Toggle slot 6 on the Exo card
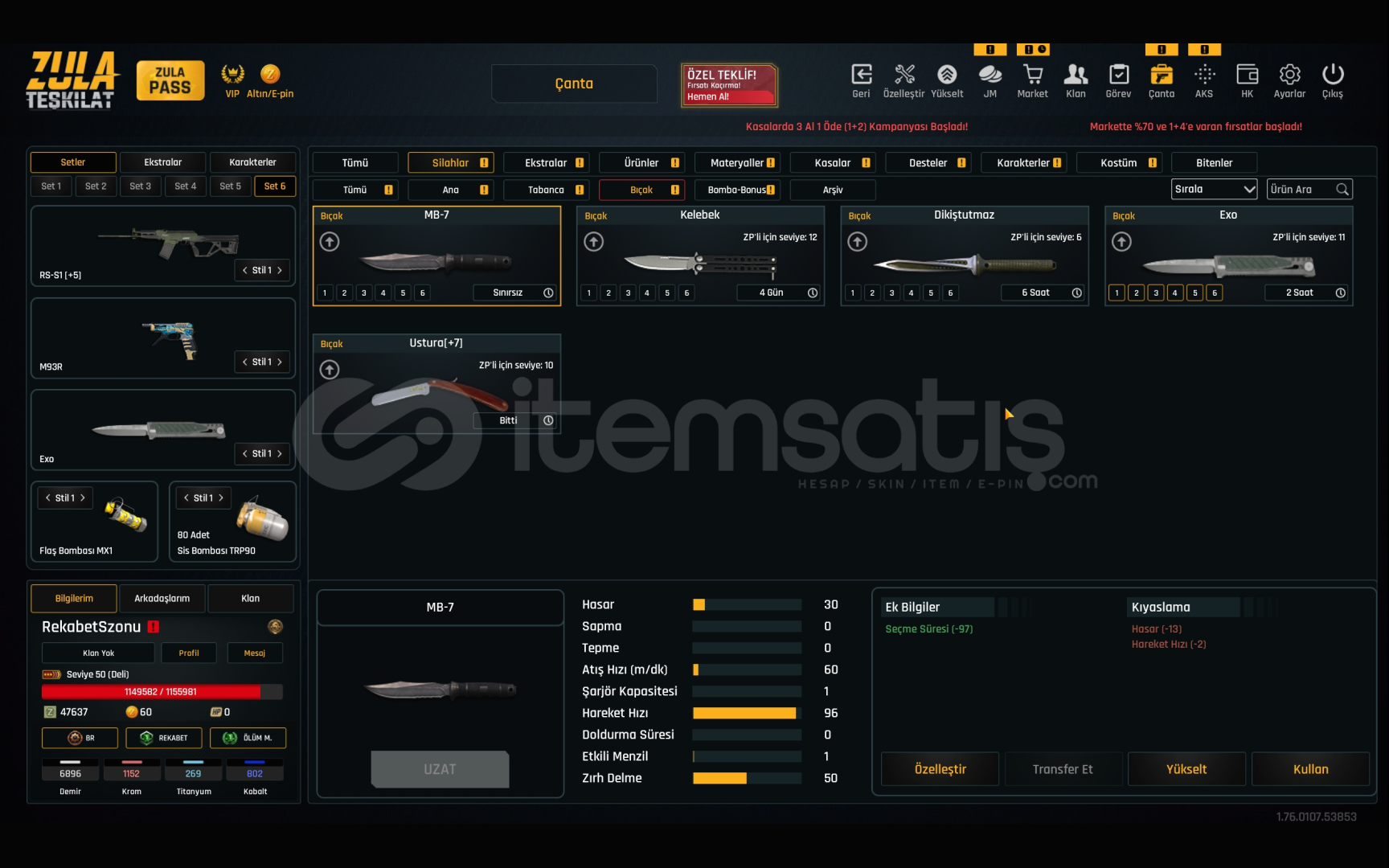1389x868 pixels. click(1215, 293)
